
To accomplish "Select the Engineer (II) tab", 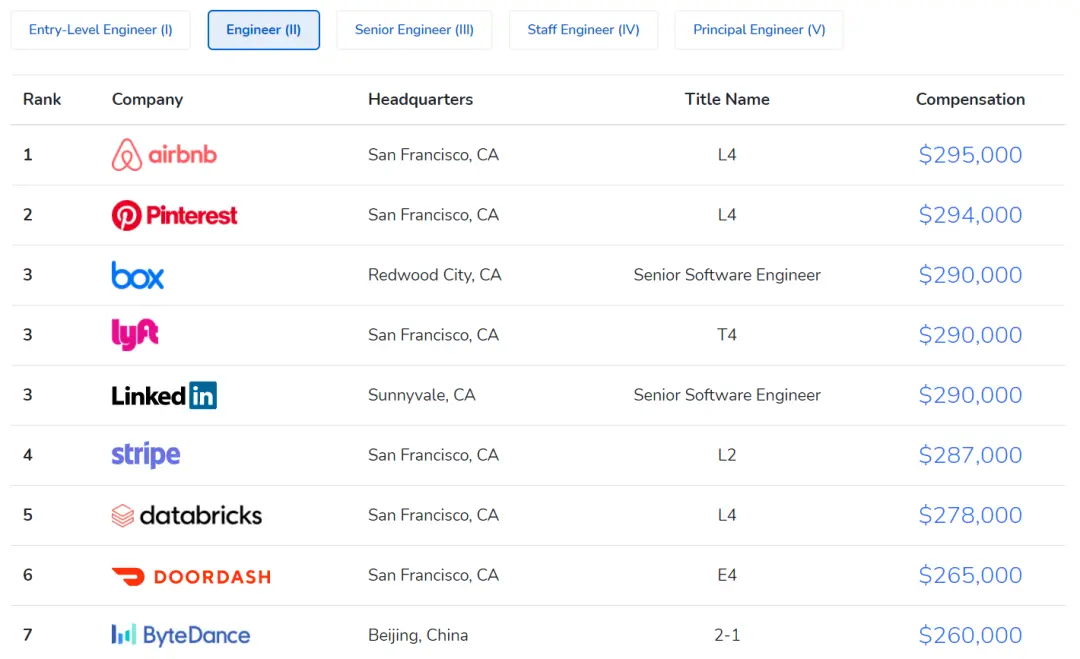I will (x=264, y=30).
